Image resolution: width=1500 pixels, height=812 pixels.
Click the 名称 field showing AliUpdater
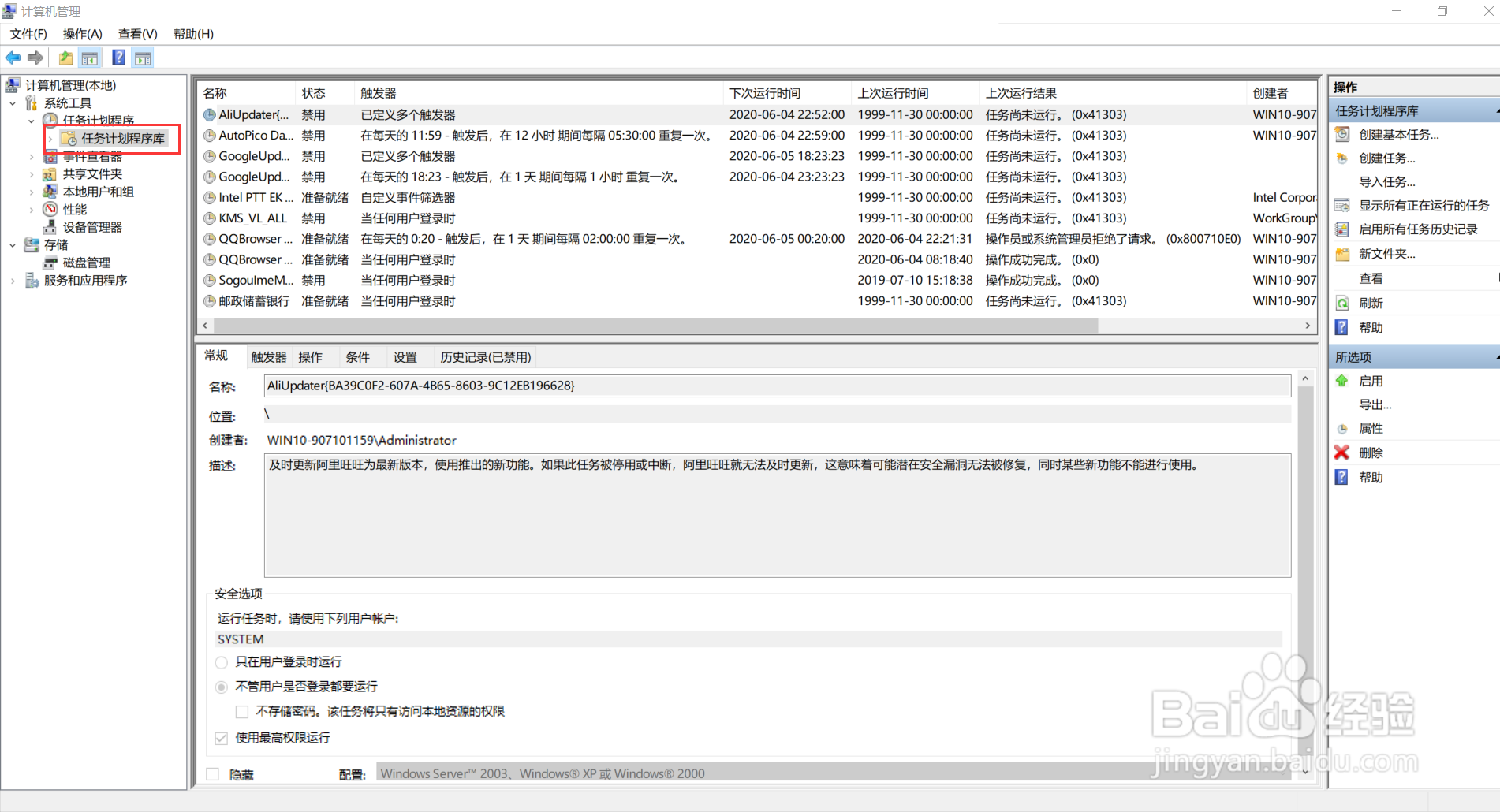pyautogui.click(x=778, y=386)
